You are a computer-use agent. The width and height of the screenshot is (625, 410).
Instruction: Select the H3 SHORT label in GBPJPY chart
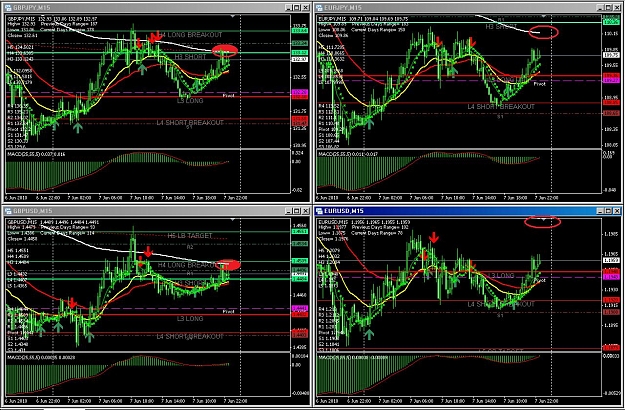pos(191,57)
